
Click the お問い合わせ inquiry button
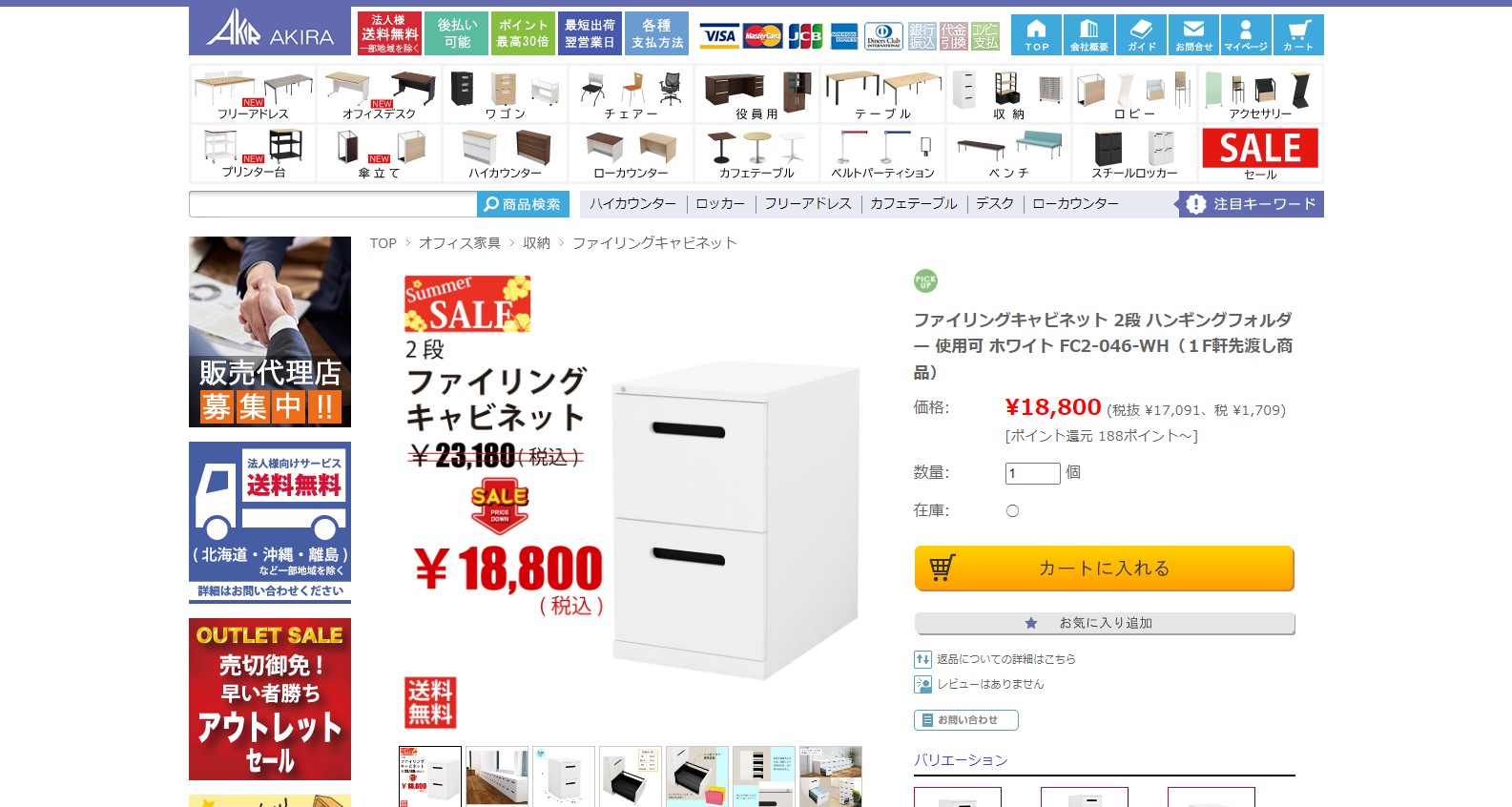pos(965,720)
